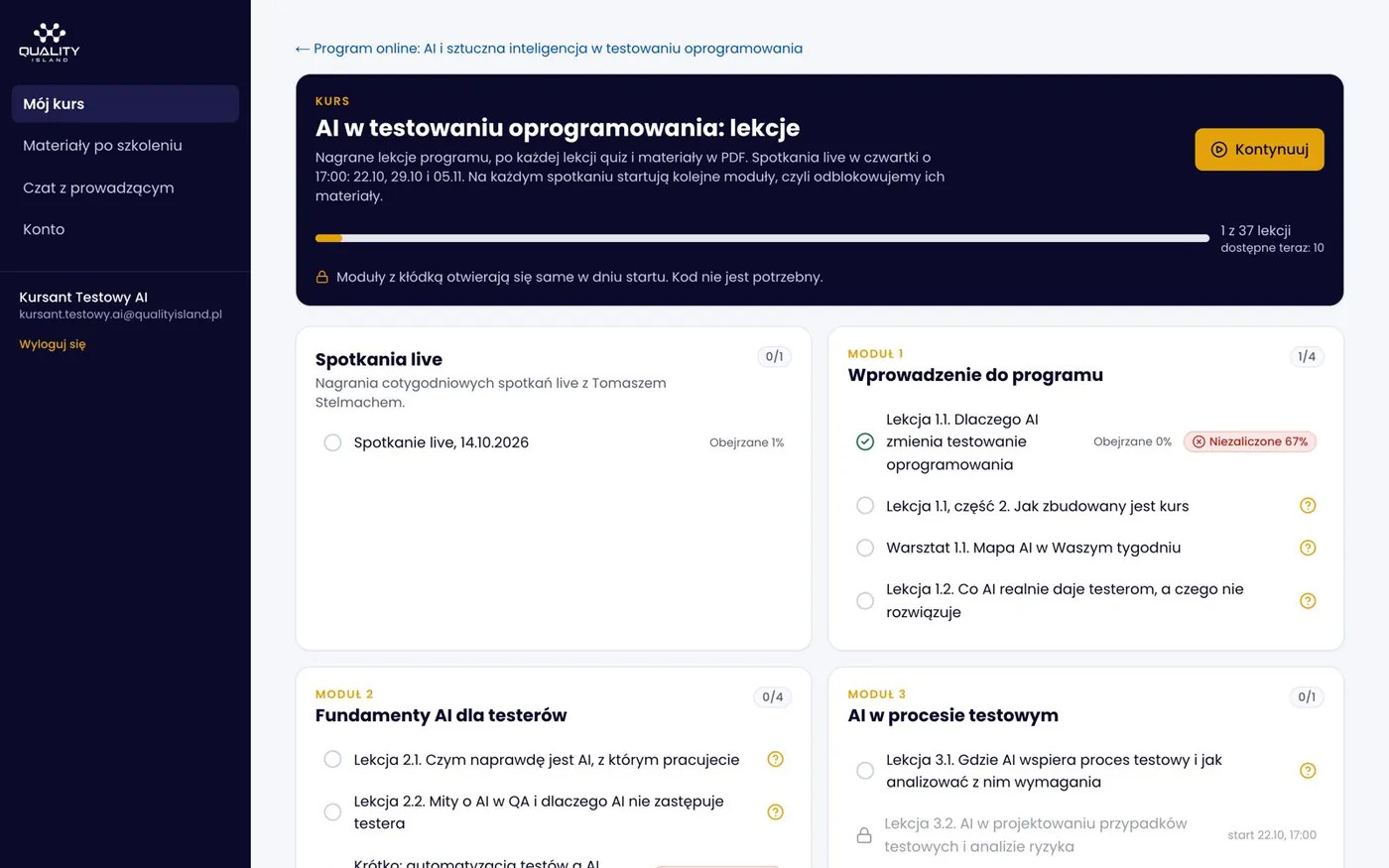Toggle completion circle for Spotkanie live, 14.10.2026
Screen dimensions: 1389x868
coord(332,442)
